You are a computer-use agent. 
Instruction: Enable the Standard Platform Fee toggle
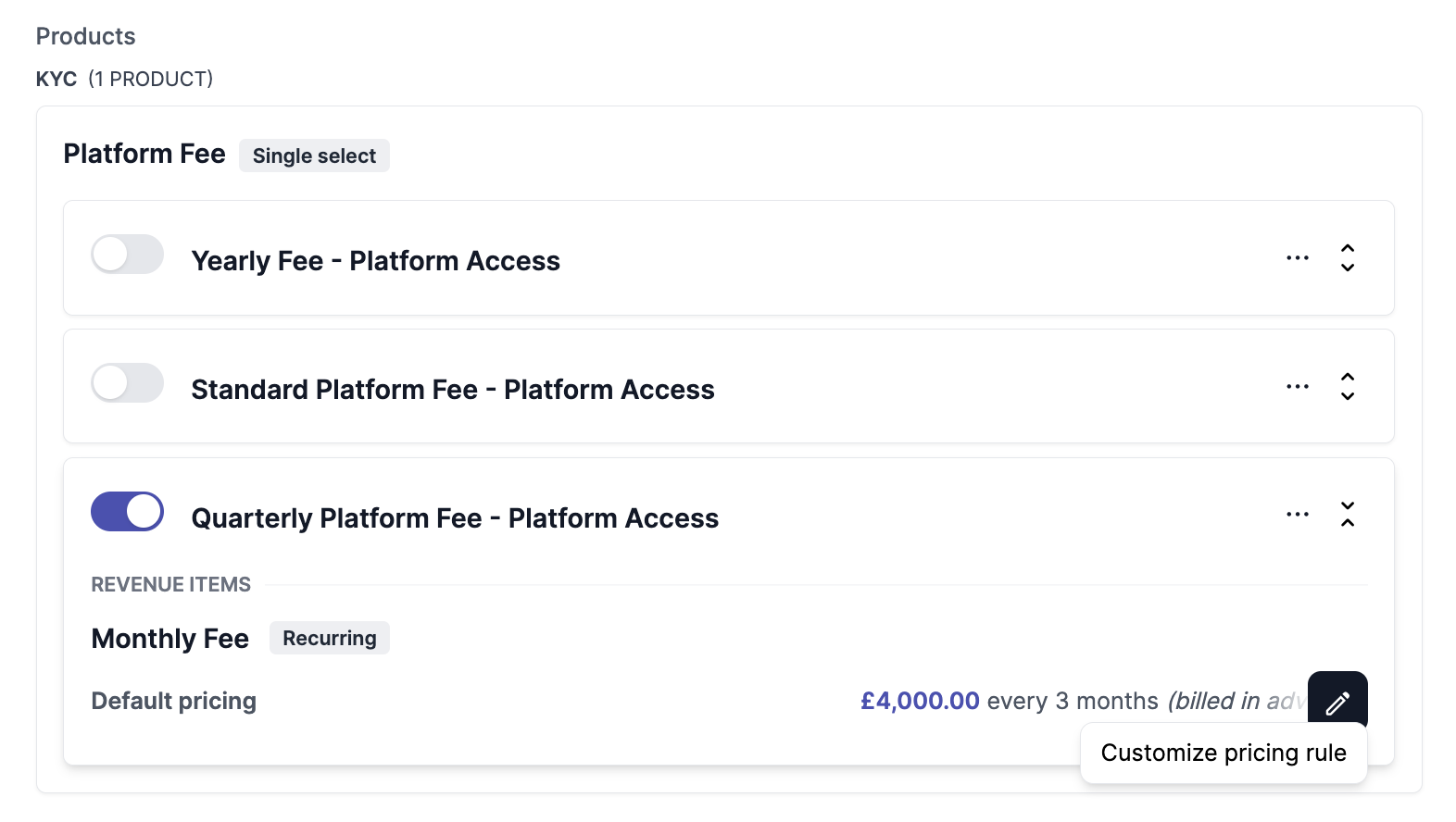pyautogui.click(x=128, y=383)
